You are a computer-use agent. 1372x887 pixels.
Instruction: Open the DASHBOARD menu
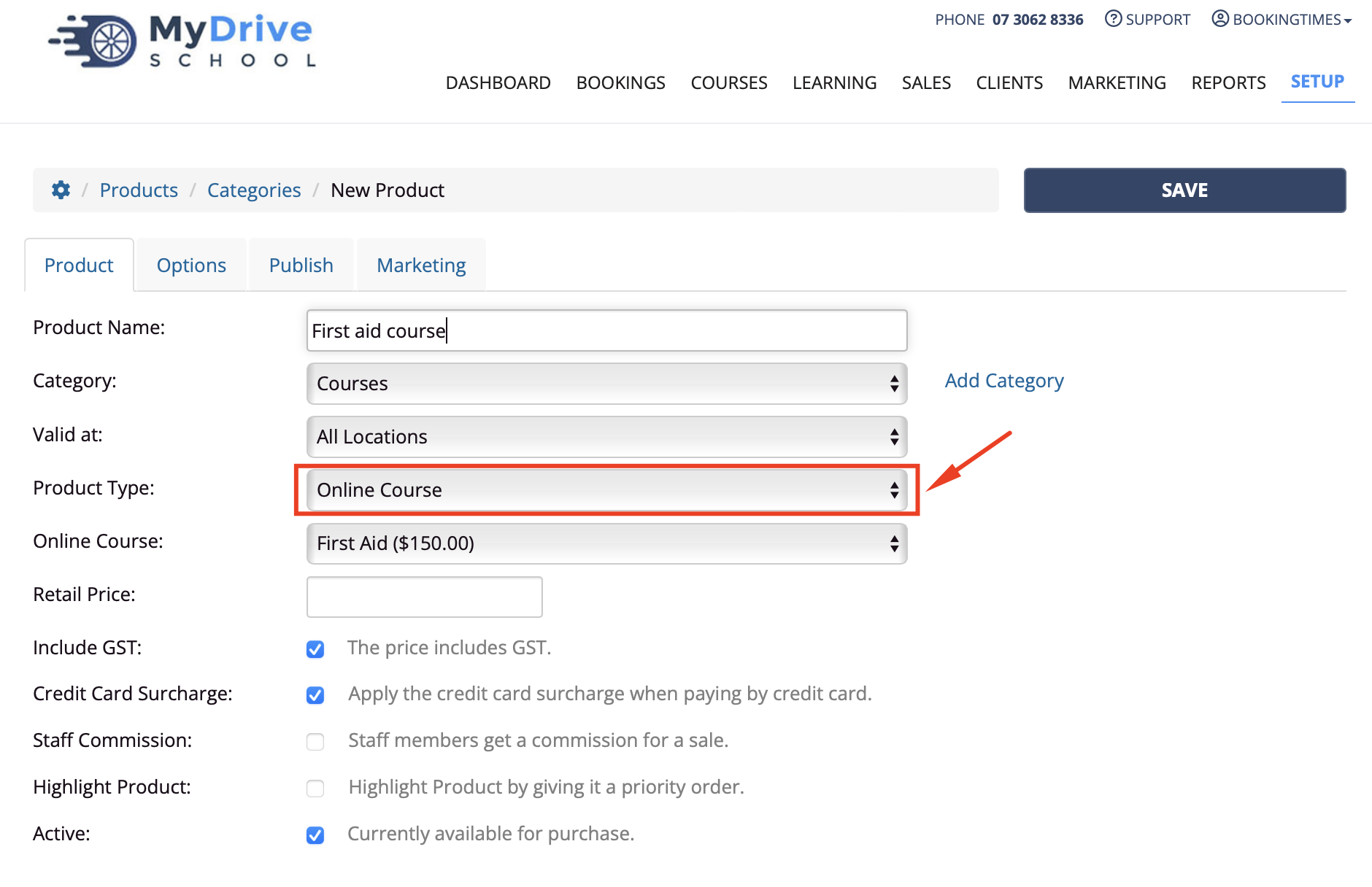498,82
